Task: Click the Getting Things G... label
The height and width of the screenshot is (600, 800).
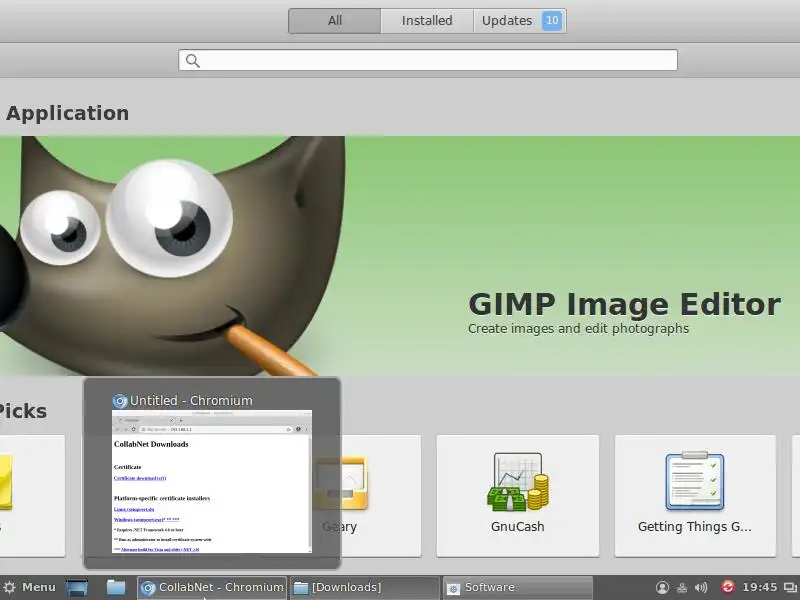Action: tap(694, 527)
